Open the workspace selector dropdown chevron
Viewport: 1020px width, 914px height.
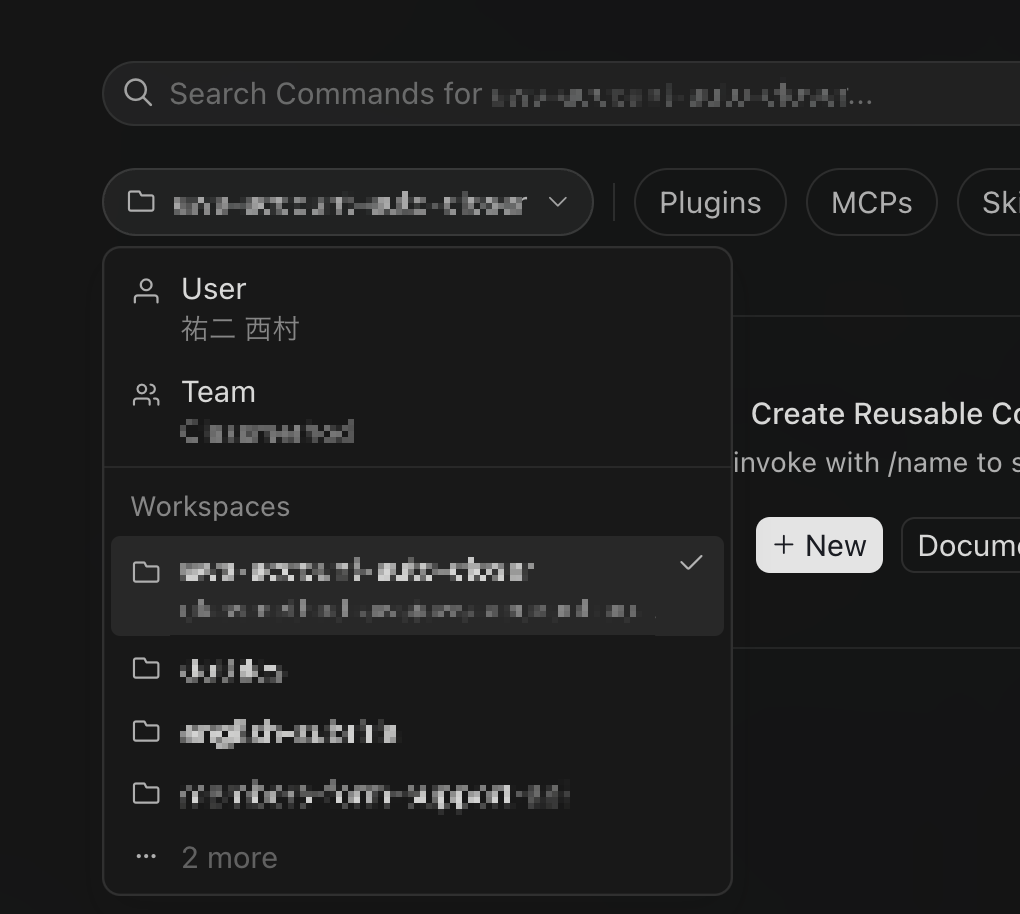coord(557,202)
